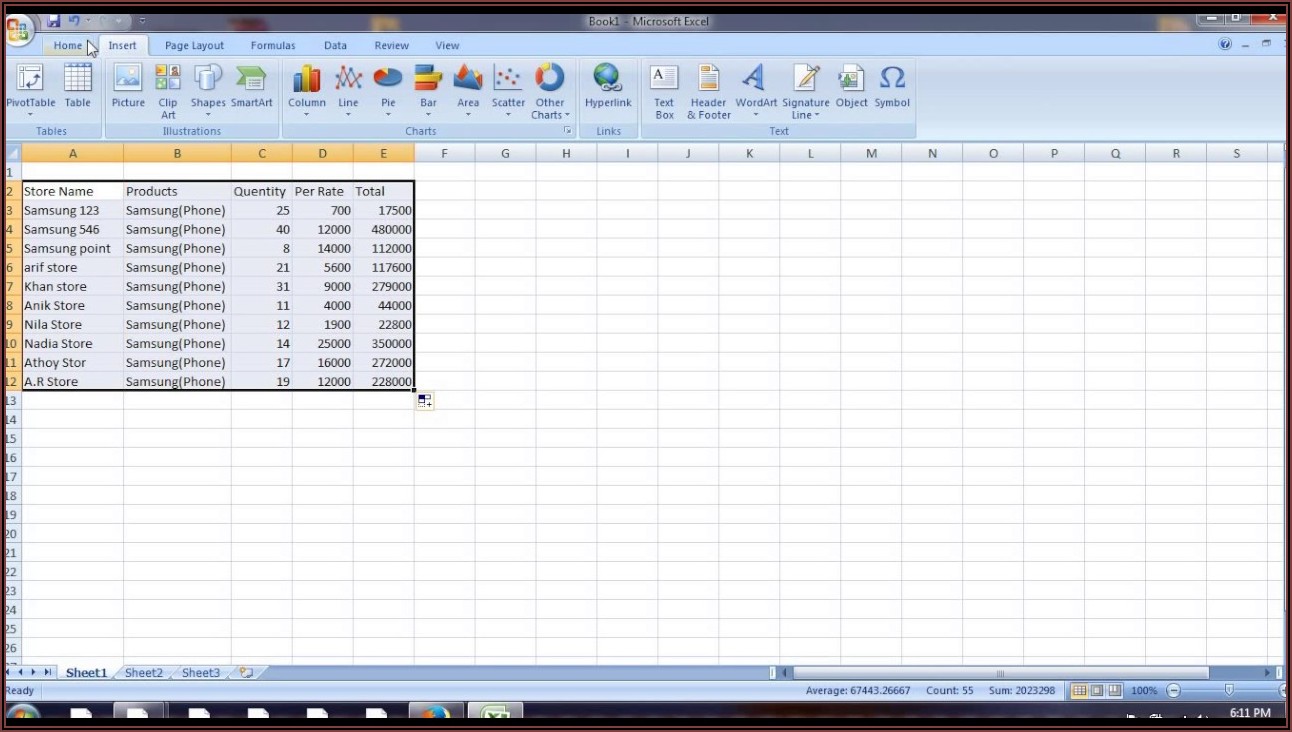
Task: Insert a Hyperlink
Action: pyautogui.click(x=608, y=85)
